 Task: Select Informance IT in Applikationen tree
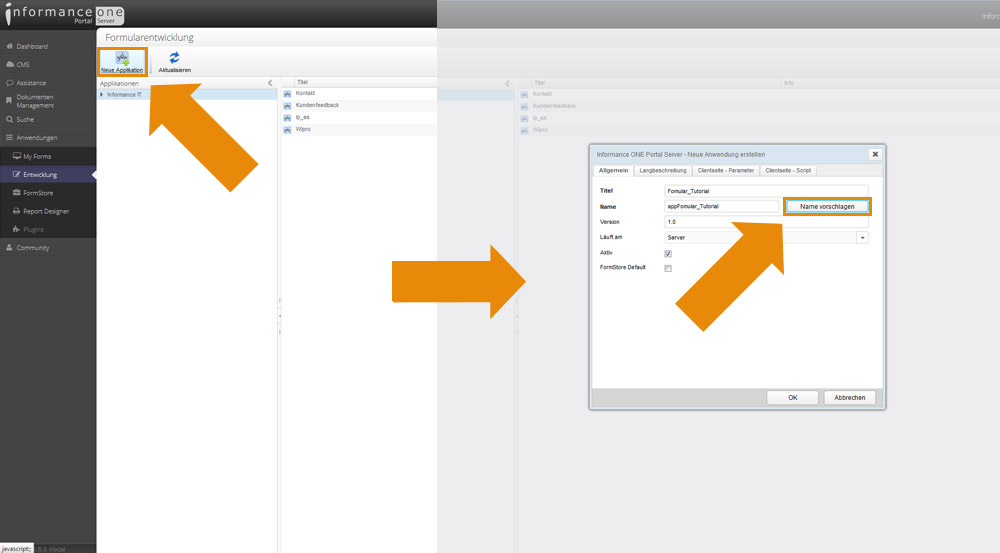pyautogui.click(x=124, y=94)
